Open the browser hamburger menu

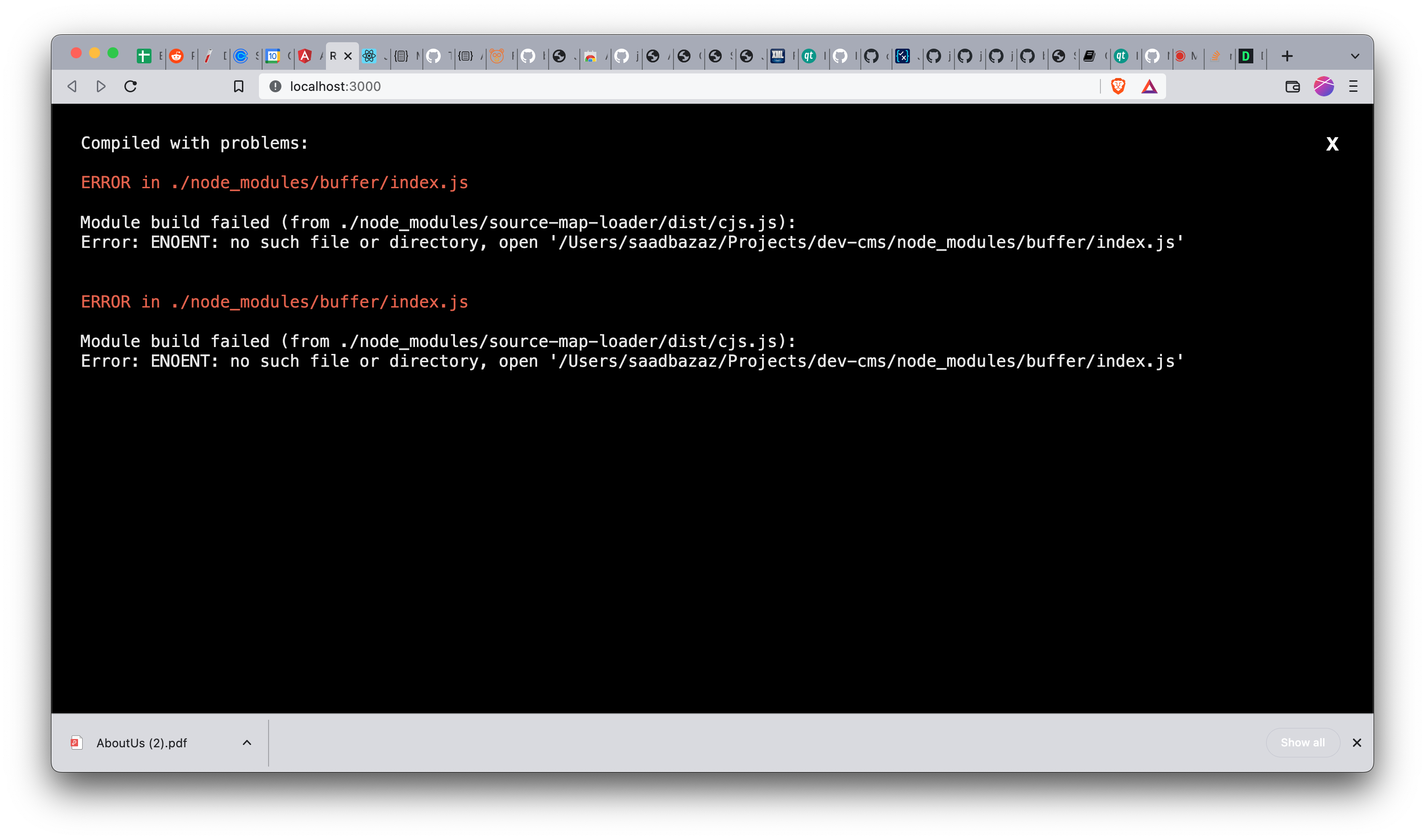click(1354, 86)
